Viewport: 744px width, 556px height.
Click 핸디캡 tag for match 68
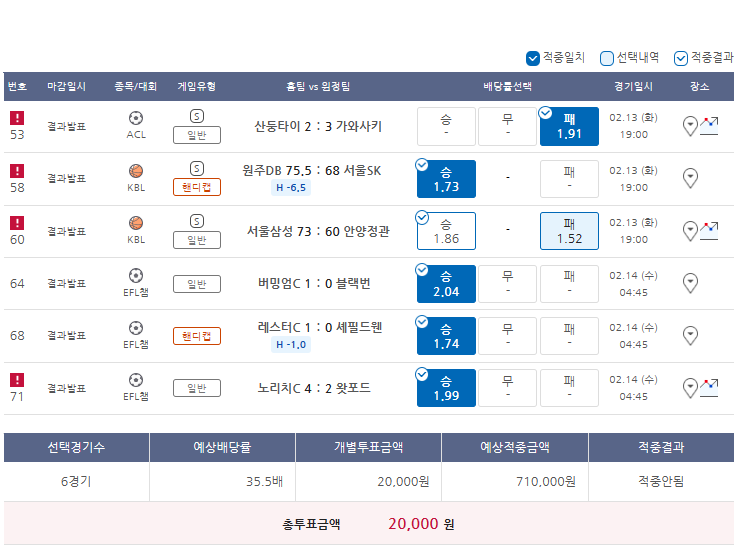pyautogui.click(x=196, y=336)
